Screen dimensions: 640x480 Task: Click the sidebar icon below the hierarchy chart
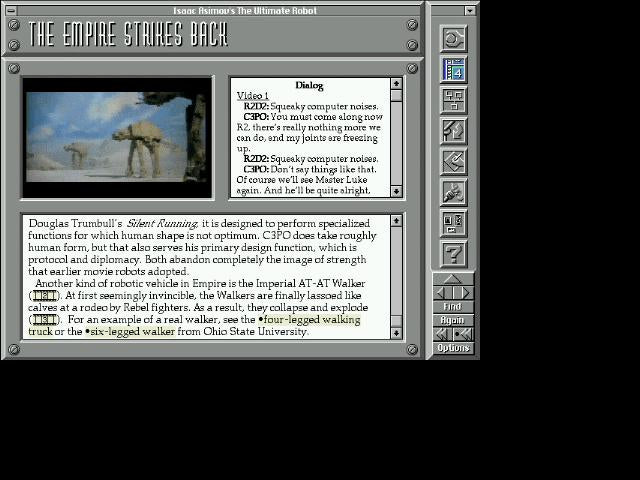tap(453, 130)
